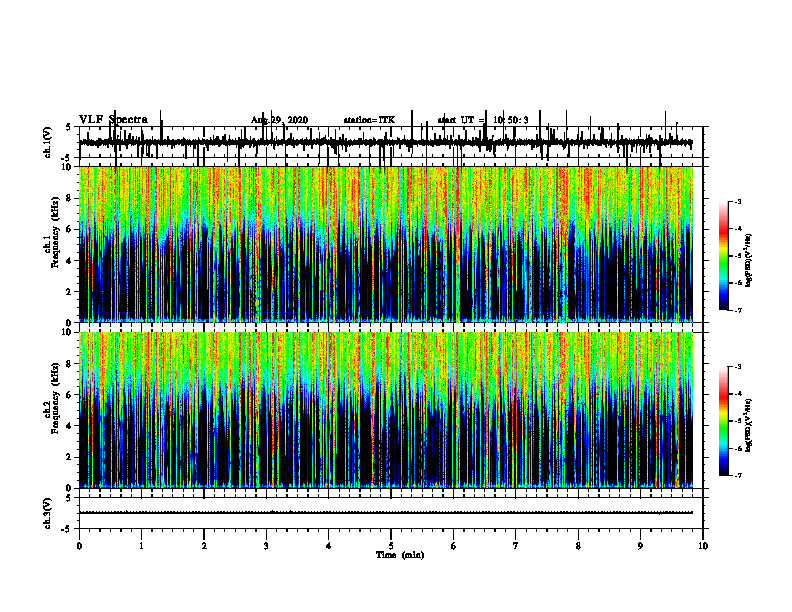Viewport: 792px width, 612px height.
Task: Click the "7" minute tick label
Action: 516,546
